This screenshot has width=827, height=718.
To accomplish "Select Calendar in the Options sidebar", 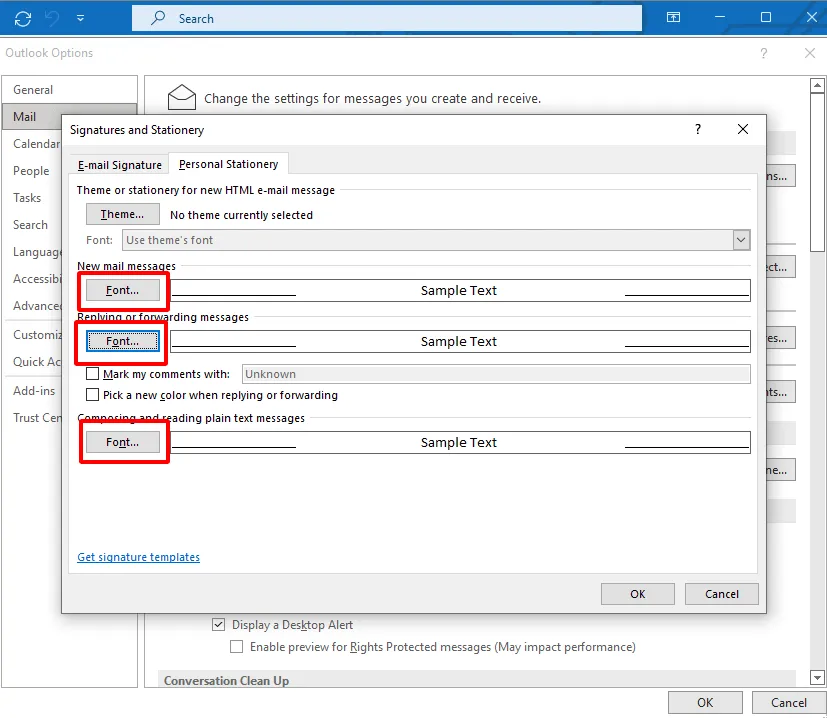I will 38,143.
